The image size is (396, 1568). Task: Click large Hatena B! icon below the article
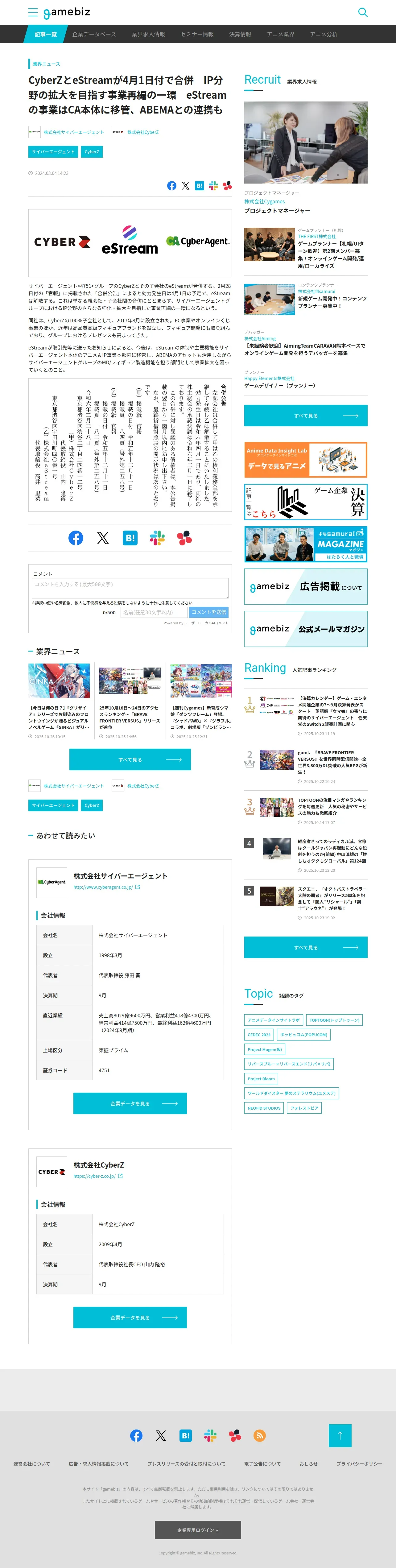point(130,537)
